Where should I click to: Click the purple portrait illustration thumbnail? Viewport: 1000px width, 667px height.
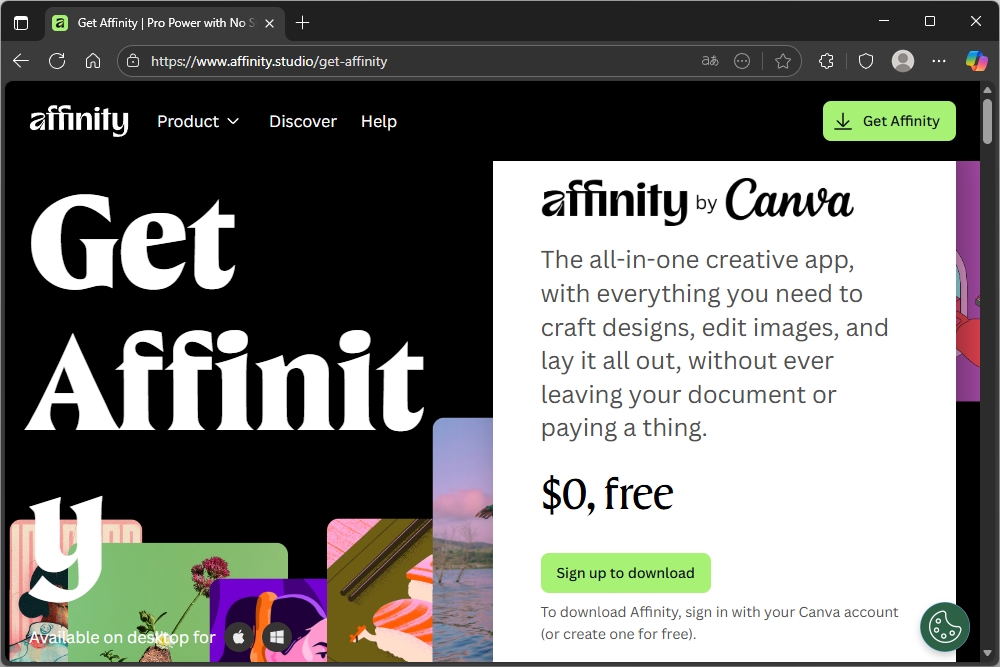click(268, 620)
